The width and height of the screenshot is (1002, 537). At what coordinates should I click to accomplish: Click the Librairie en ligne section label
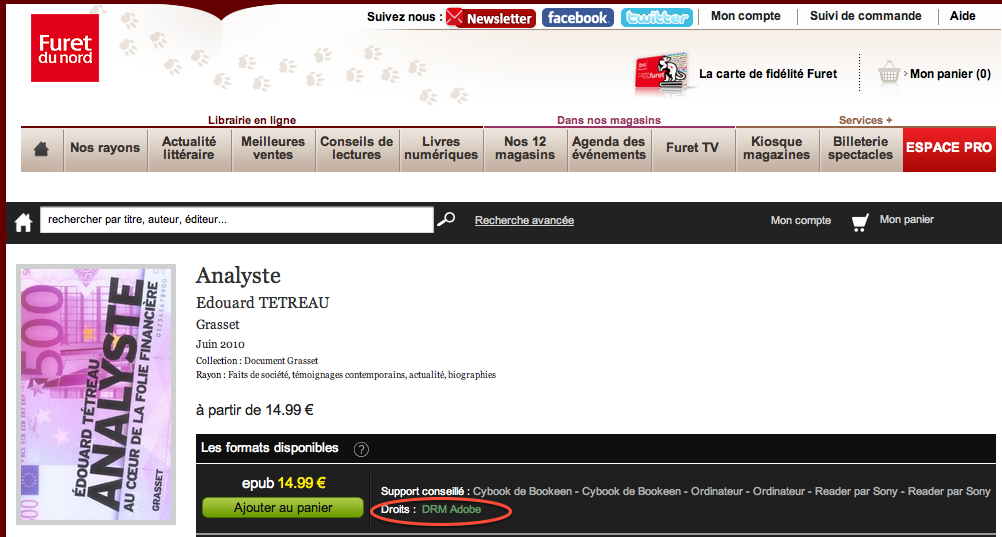[252, 120]
